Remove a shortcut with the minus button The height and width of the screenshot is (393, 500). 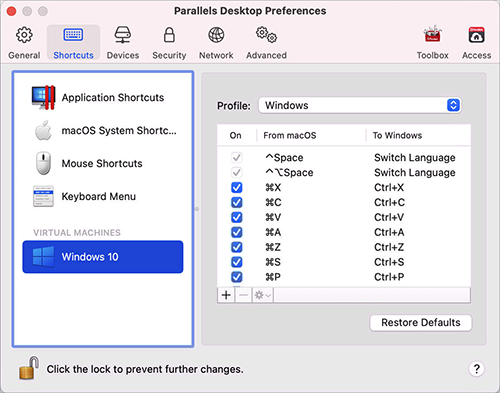(243, 295)
